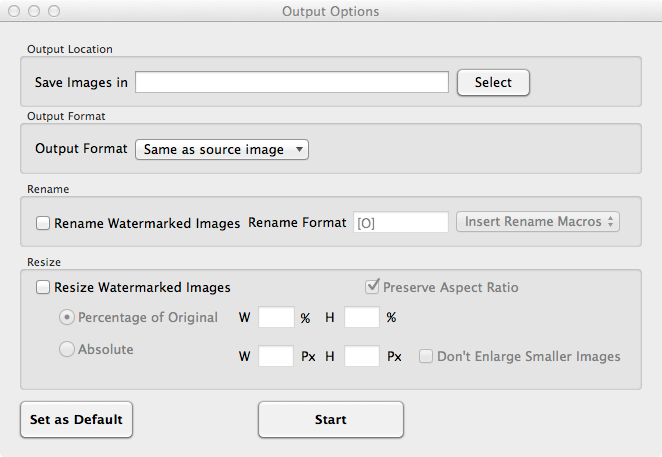
Task: Focus the height Px input field
Action: 362,356
